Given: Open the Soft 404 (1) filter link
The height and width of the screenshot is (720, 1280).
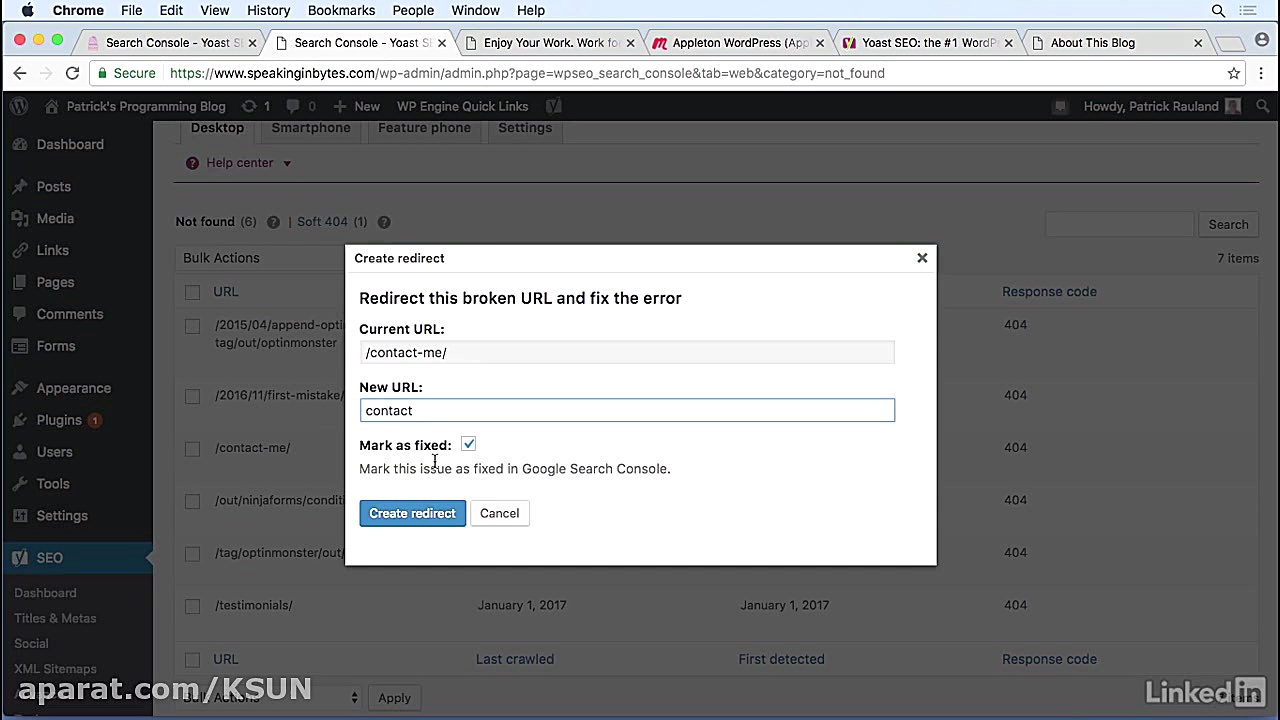Looking at the screenshot, I should point(332,222).
